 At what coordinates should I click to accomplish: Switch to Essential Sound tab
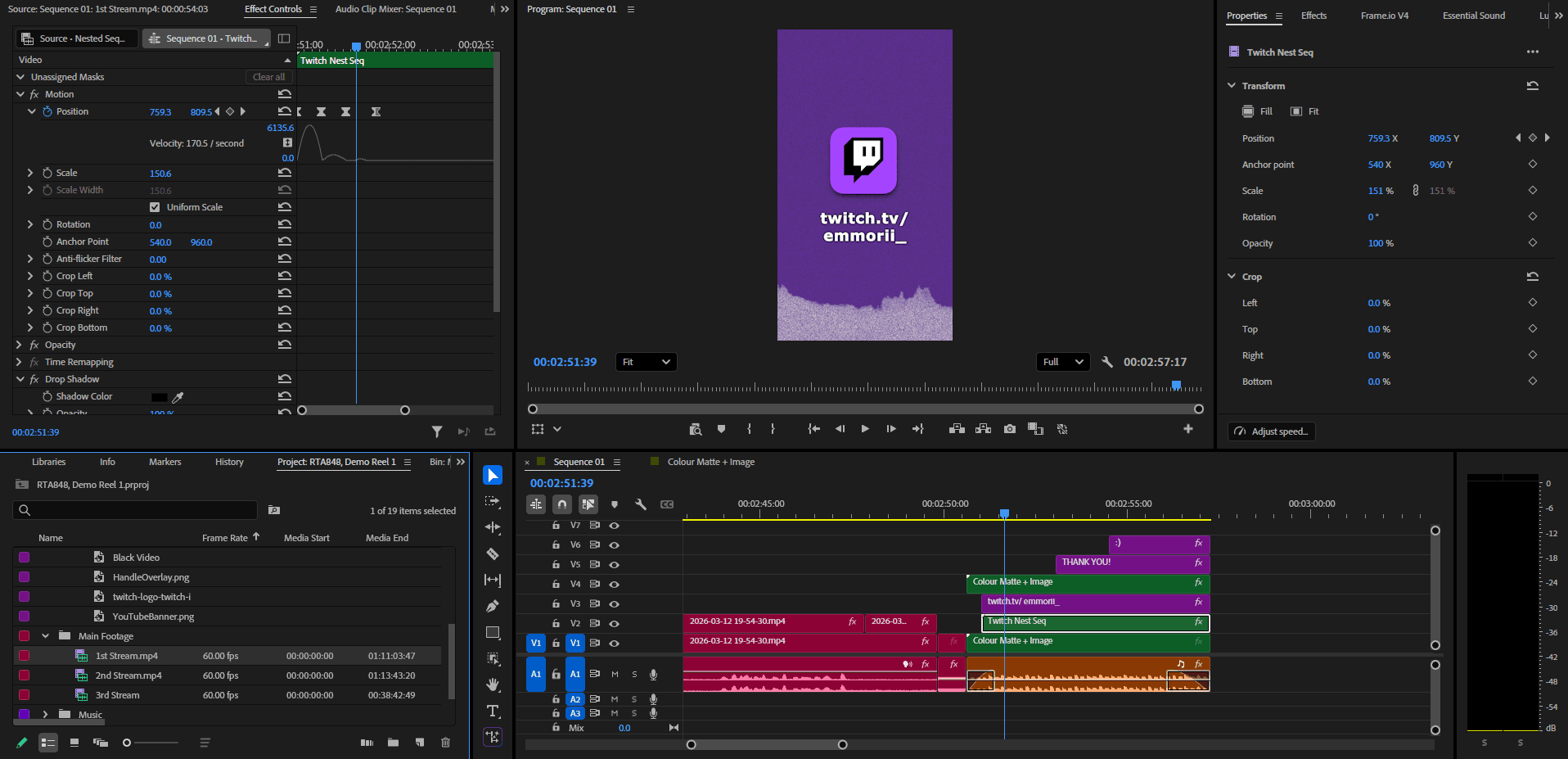tap(1473, 16)
